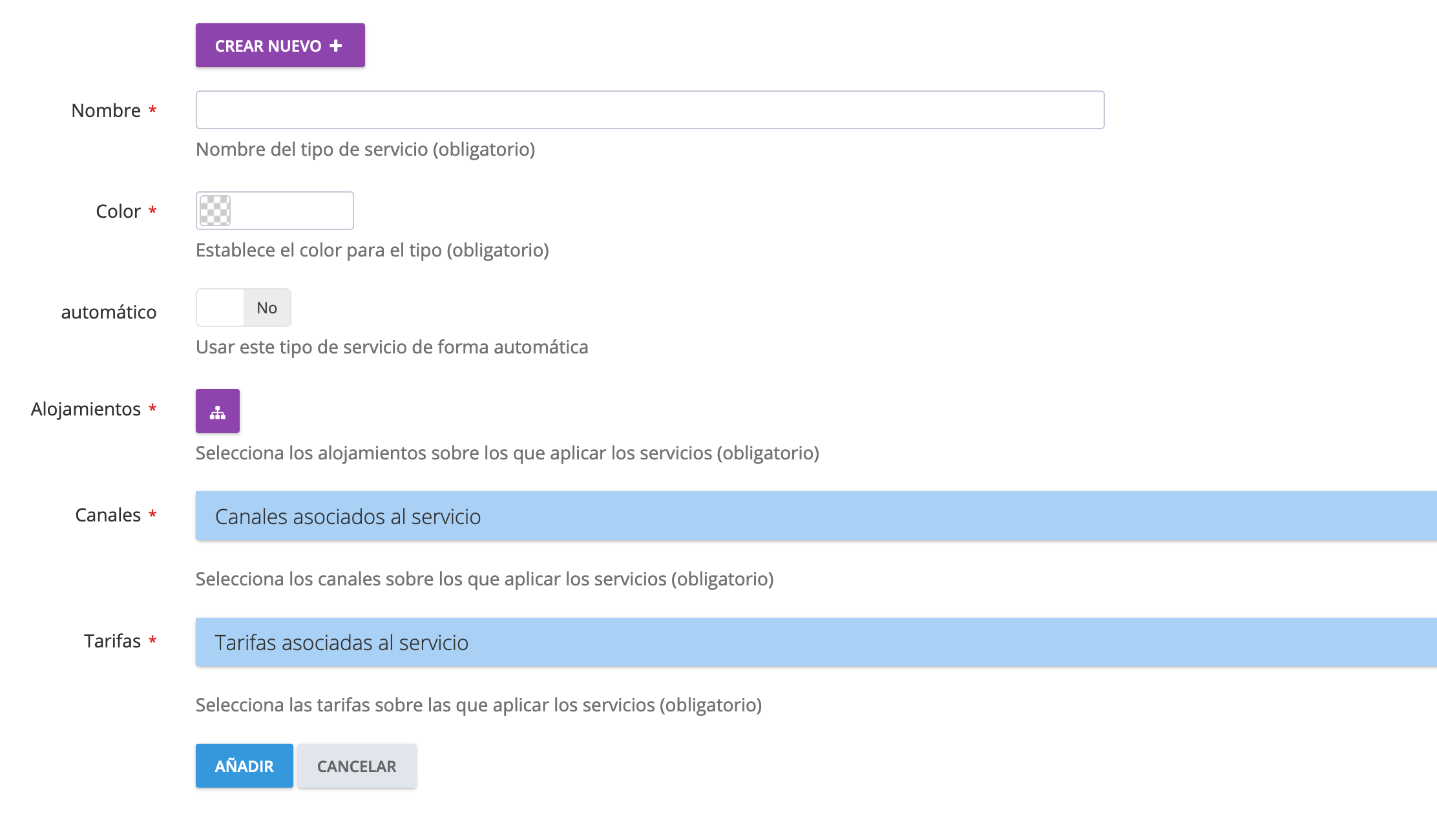Click the CANCELAR button
Screen dimensions: 1437x840
[x=357, y=766]
